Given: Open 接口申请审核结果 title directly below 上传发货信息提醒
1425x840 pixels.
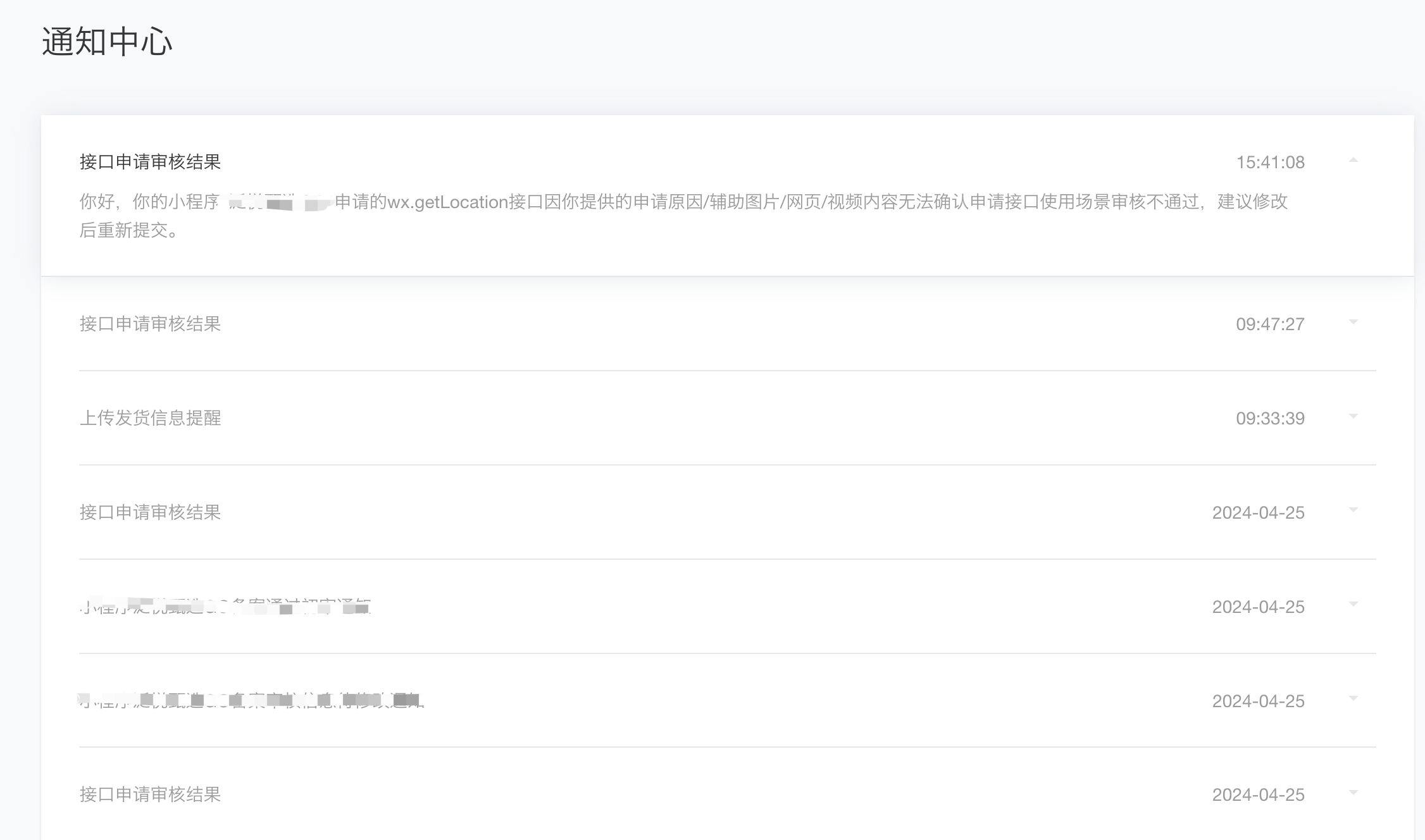Looking at the screenshot, I should point(150,512).
